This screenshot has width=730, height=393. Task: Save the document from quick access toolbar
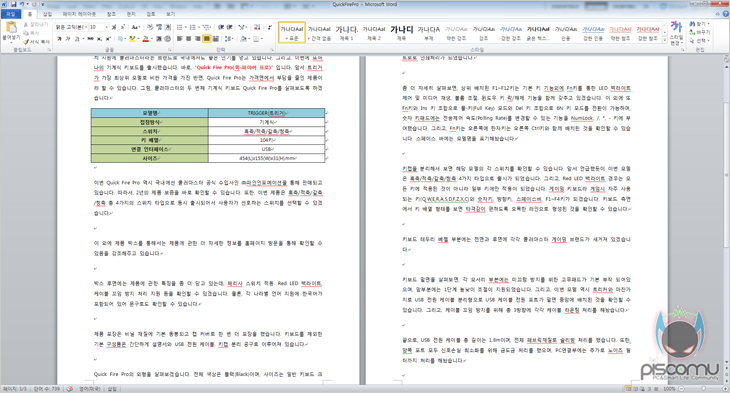pyautogui.click(x=14, y=4)
